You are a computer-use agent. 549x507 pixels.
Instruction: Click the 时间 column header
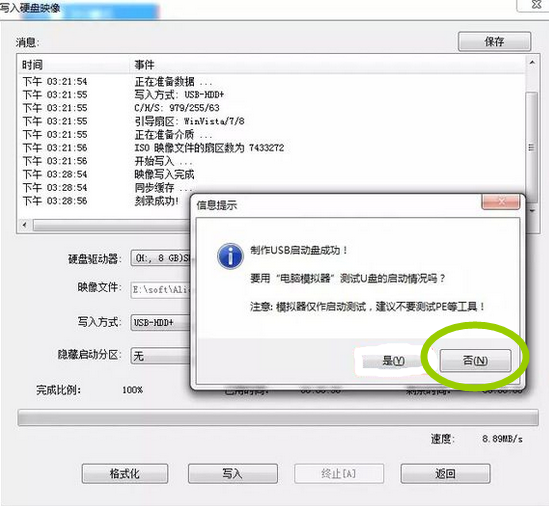(32, 64)
